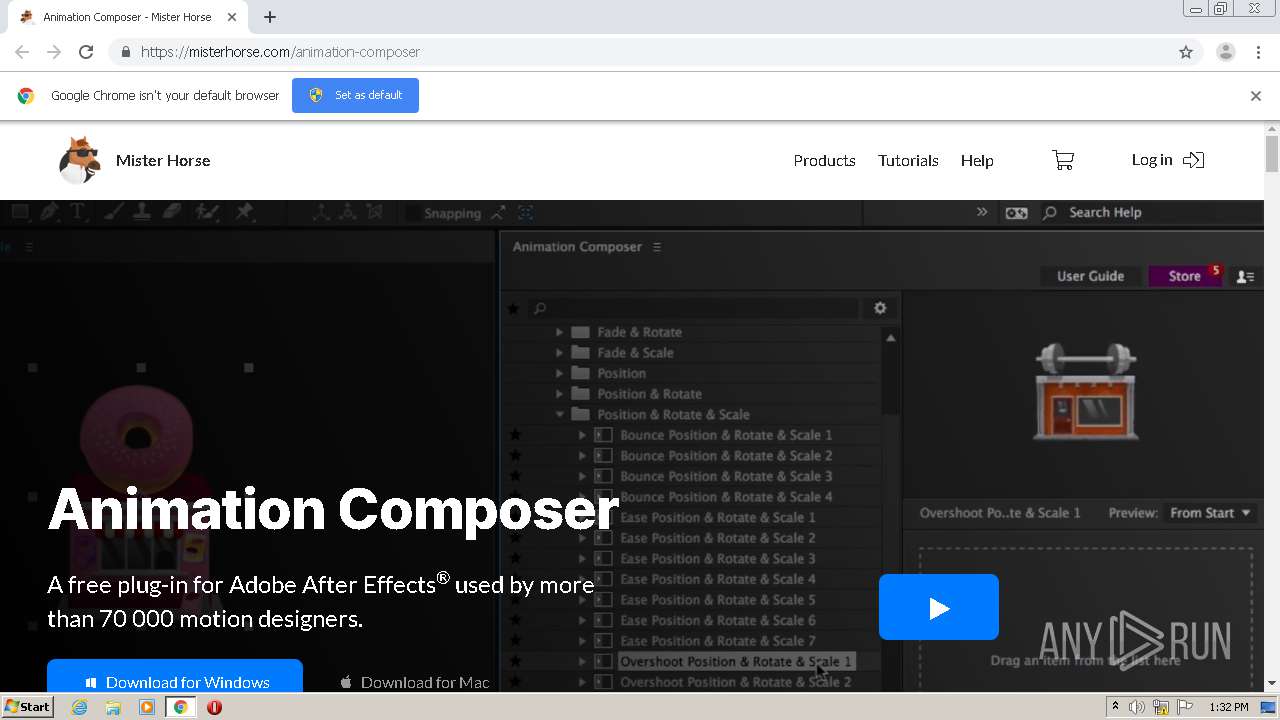Screen dimensions: 1280x720
Task: Dismiss the default browser notification bar
Action: [1255, 96]
